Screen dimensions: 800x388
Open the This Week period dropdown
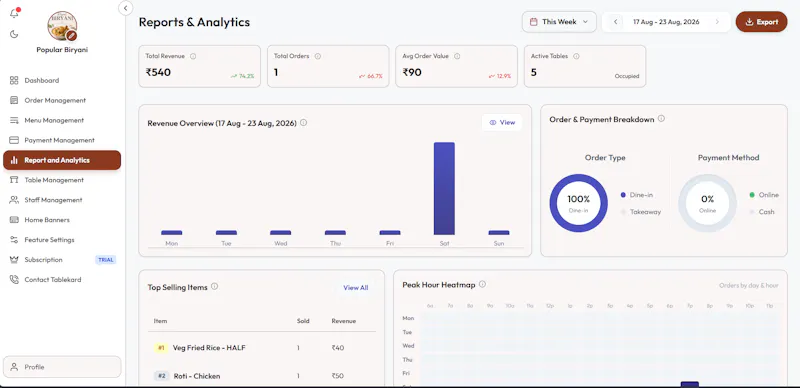[559, 22]
